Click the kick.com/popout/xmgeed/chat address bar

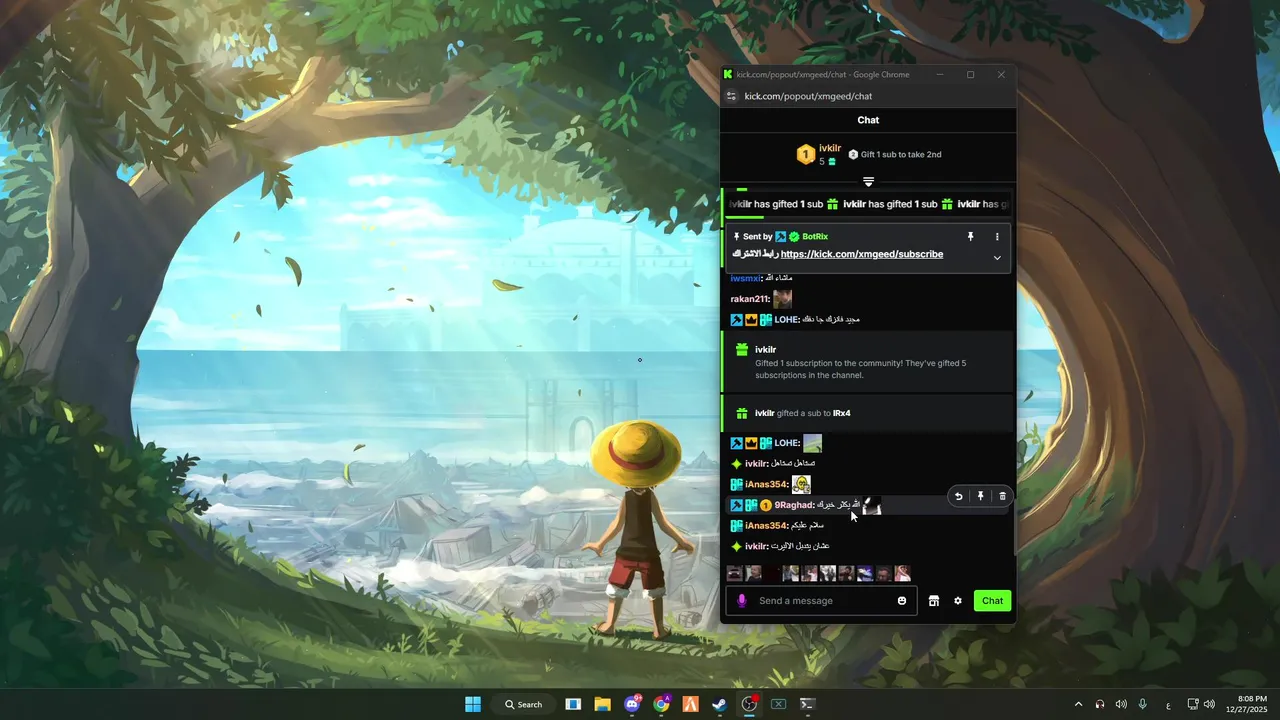[808, 96]
